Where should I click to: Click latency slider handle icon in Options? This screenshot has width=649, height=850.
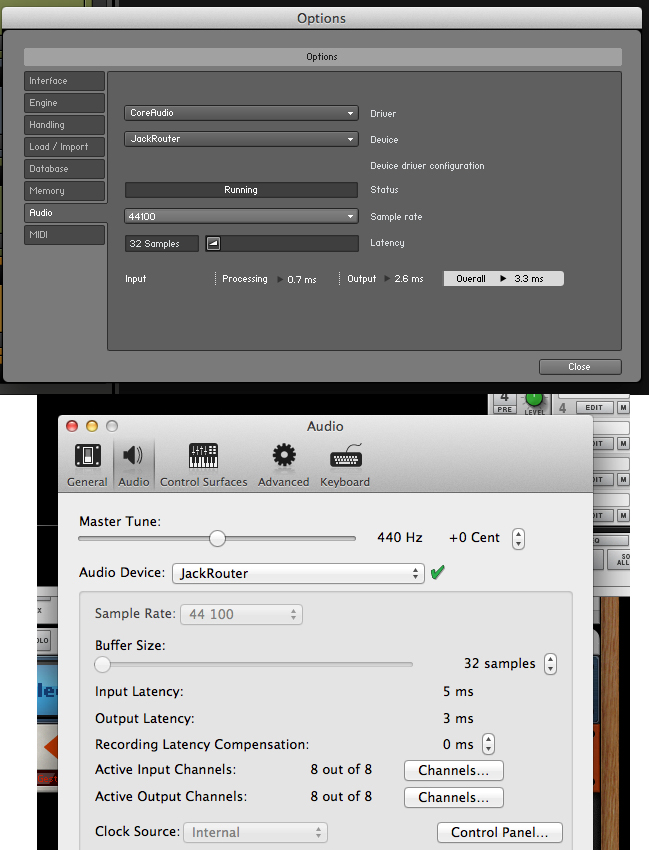coord(213,243)
